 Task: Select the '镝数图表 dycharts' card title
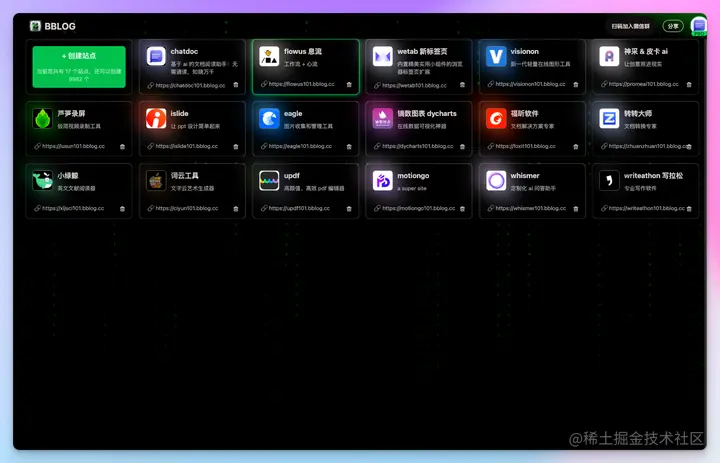[x=427, y=113]
